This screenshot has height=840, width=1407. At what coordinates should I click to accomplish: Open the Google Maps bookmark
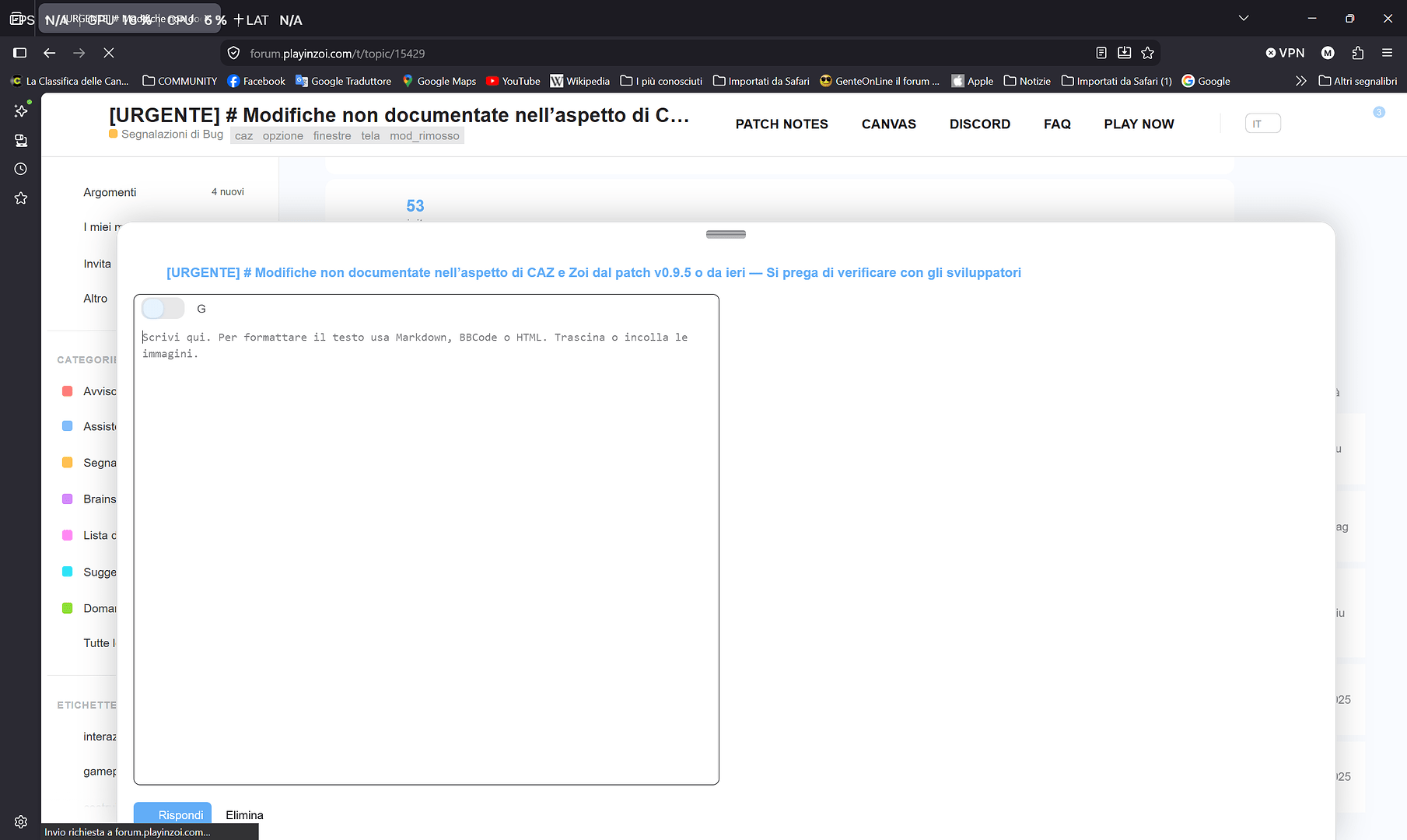click(439, 81)
